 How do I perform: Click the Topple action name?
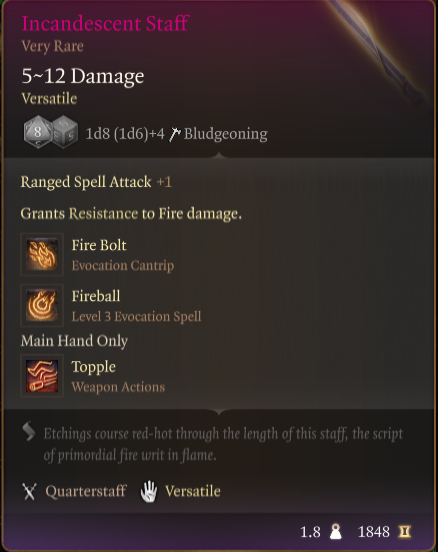tap(94, 367)
